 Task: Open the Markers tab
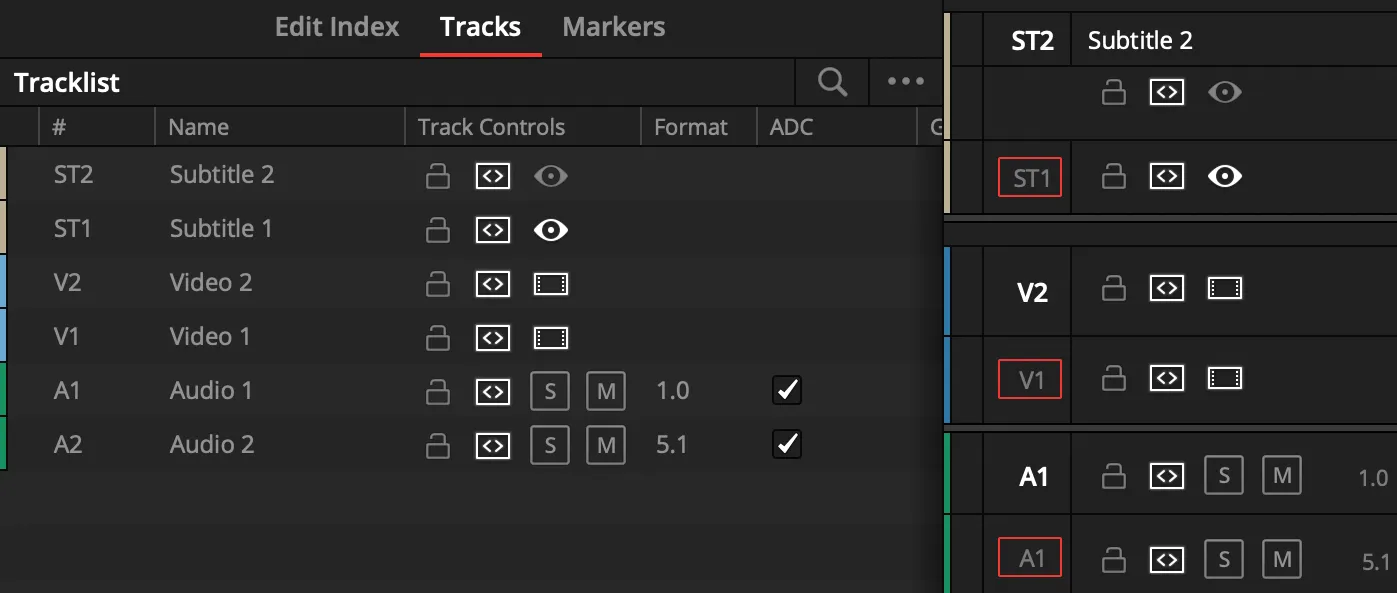[x=614, y=27]
